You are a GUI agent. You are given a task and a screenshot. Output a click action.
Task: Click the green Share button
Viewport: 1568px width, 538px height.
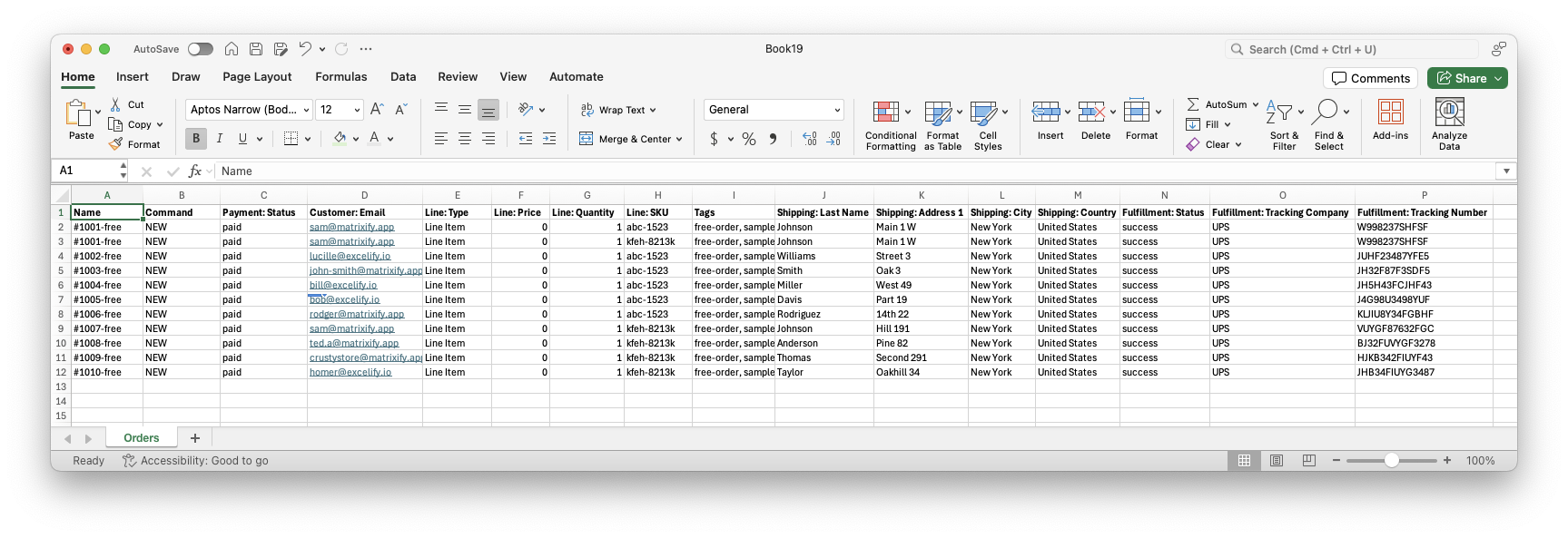[1466, 78]
